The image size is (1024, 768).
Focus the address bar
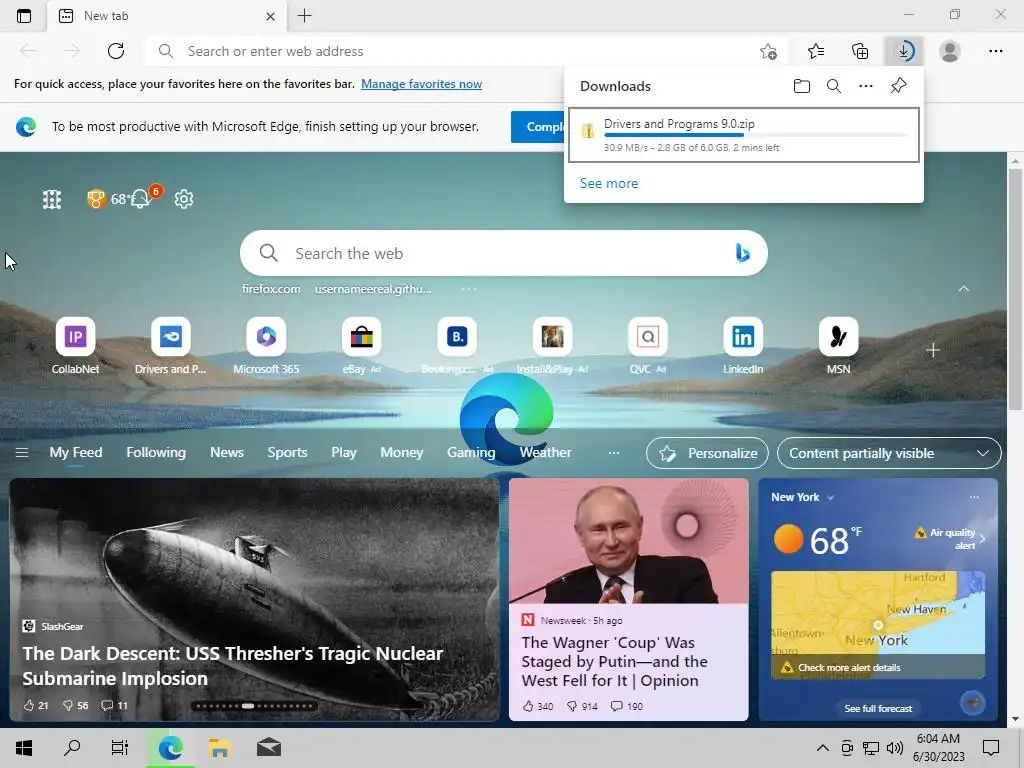[x=466, y=51]
